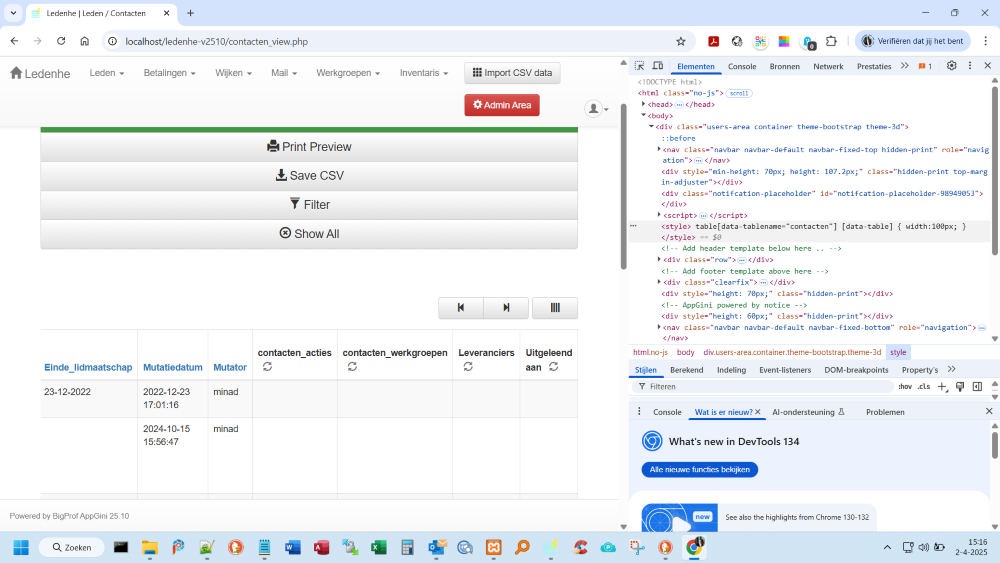Toggle the .cls element classes button
The image size is (1000, 563).
pyautogui.click(x=923, y=386)
